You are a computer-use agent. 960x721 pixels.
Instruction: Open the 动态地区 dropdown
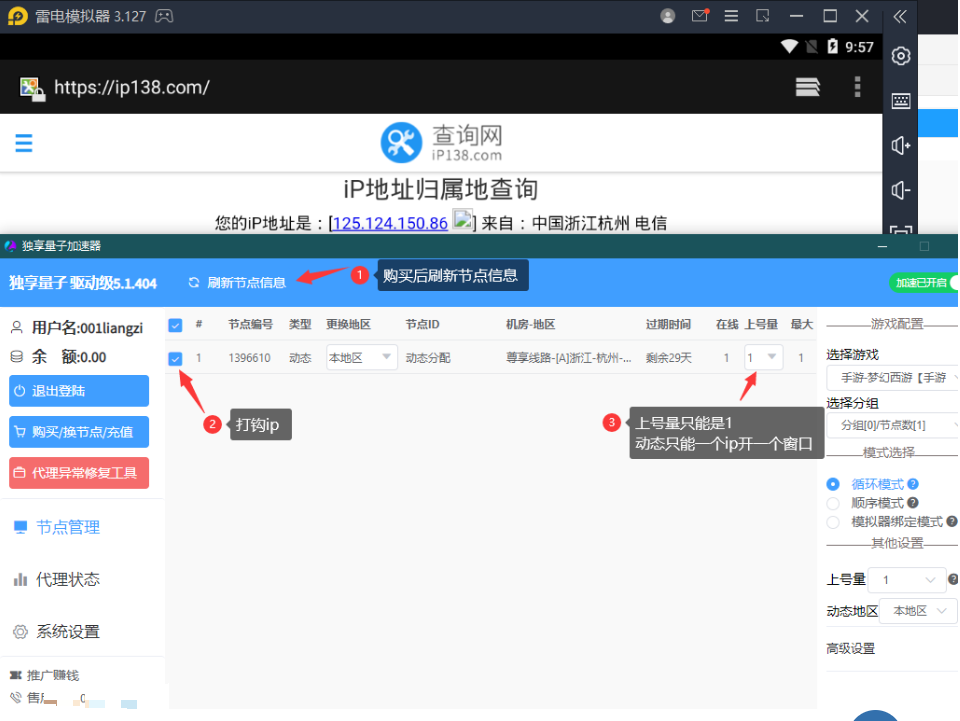(918, 611)
